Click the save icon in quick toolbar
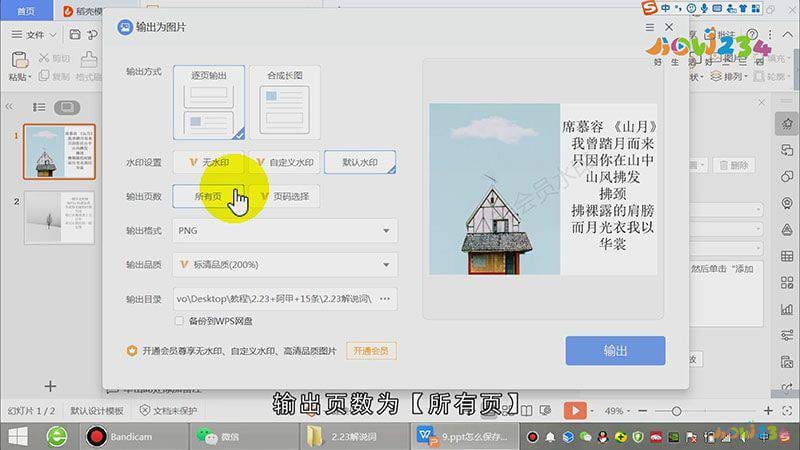Viewport: 800px width, 450px height. pos(75,34)
